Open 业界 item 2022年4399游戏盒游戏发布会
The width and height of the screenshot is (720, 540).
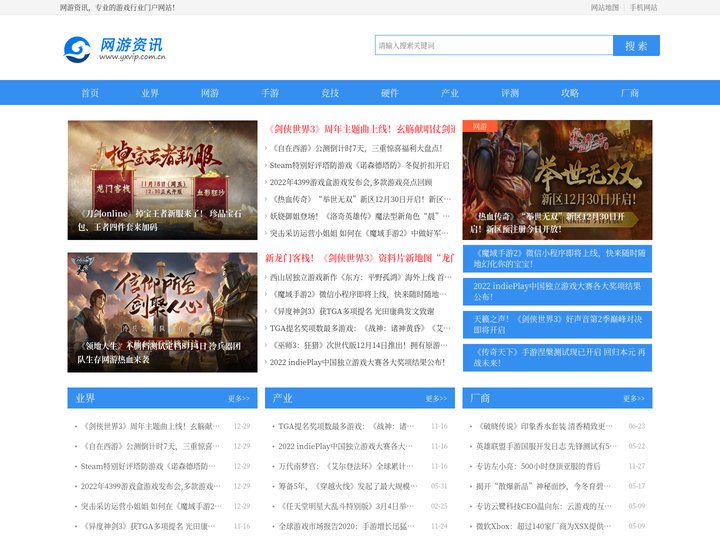[x=151, y=486]
